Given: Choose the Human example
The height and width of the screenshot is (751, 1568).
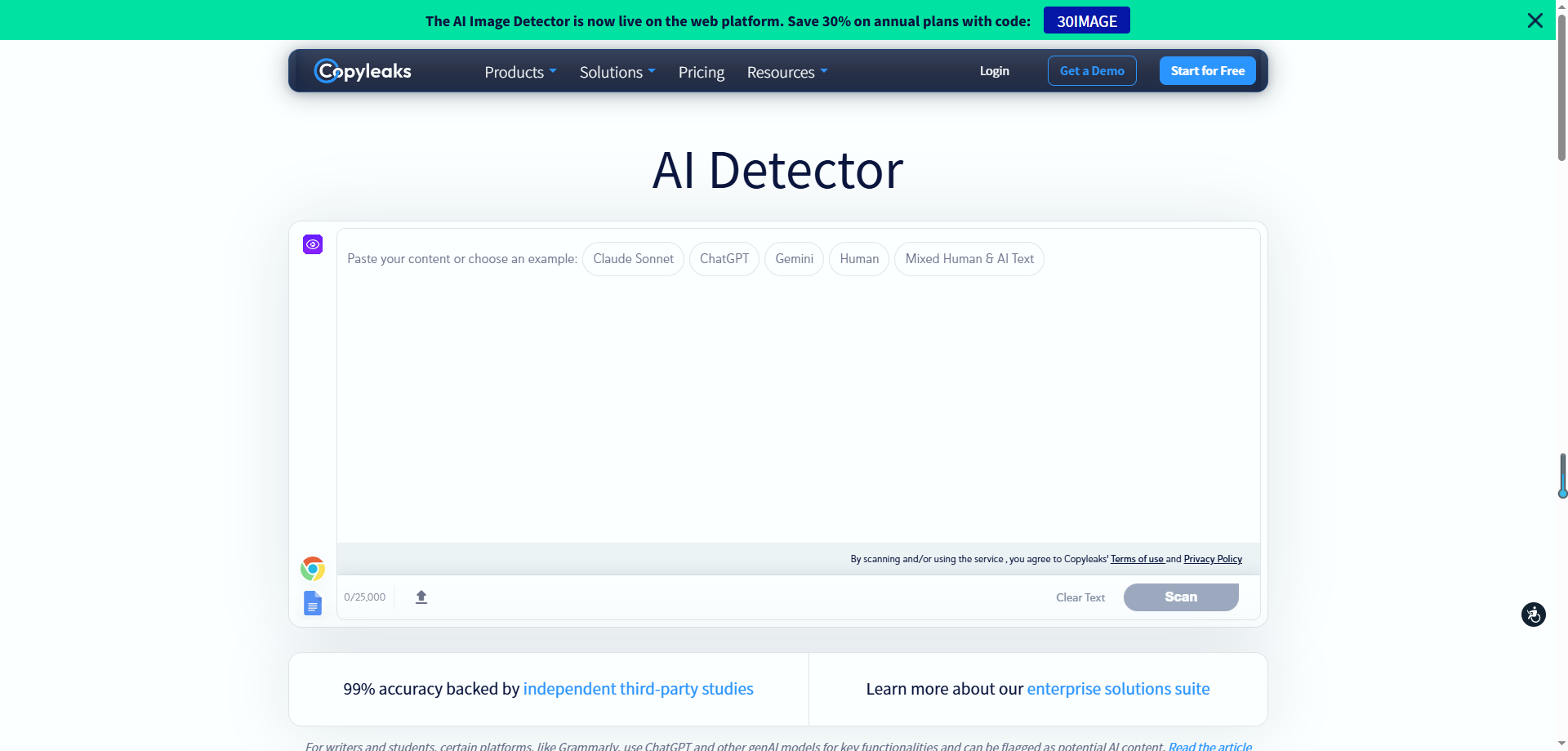Looking at the screenshot, I should (859, 259).
